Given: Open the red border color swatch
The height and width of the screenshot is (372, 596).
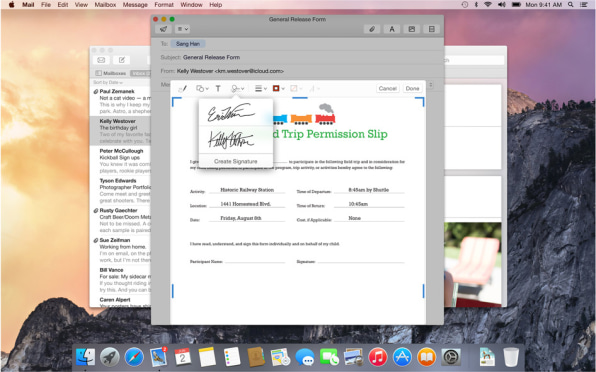Looking at the screenshot, I should click(278, 89).
